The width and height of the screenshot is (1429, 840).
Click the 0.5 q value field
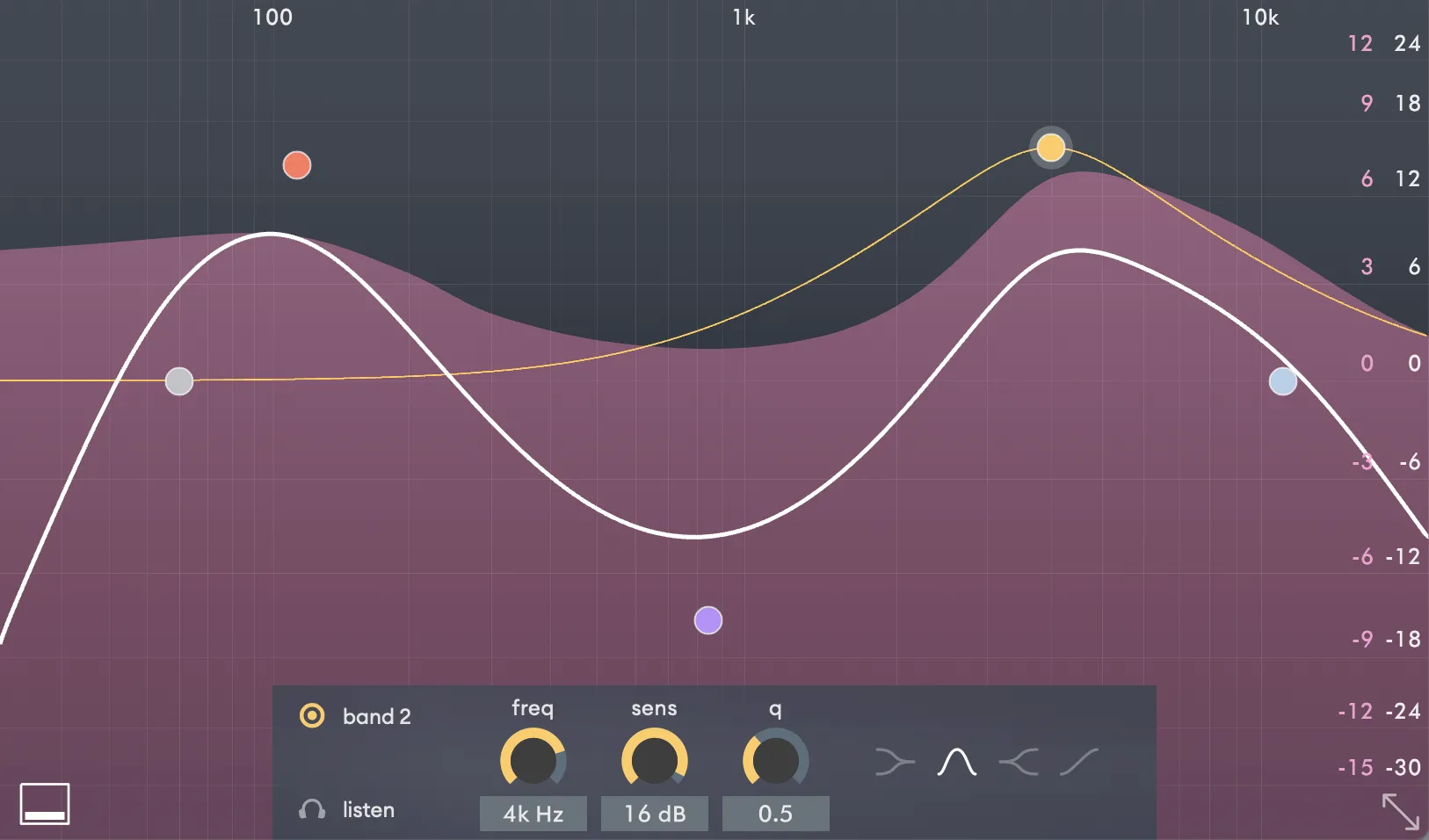pyautogui.click(x=776, y=814)
